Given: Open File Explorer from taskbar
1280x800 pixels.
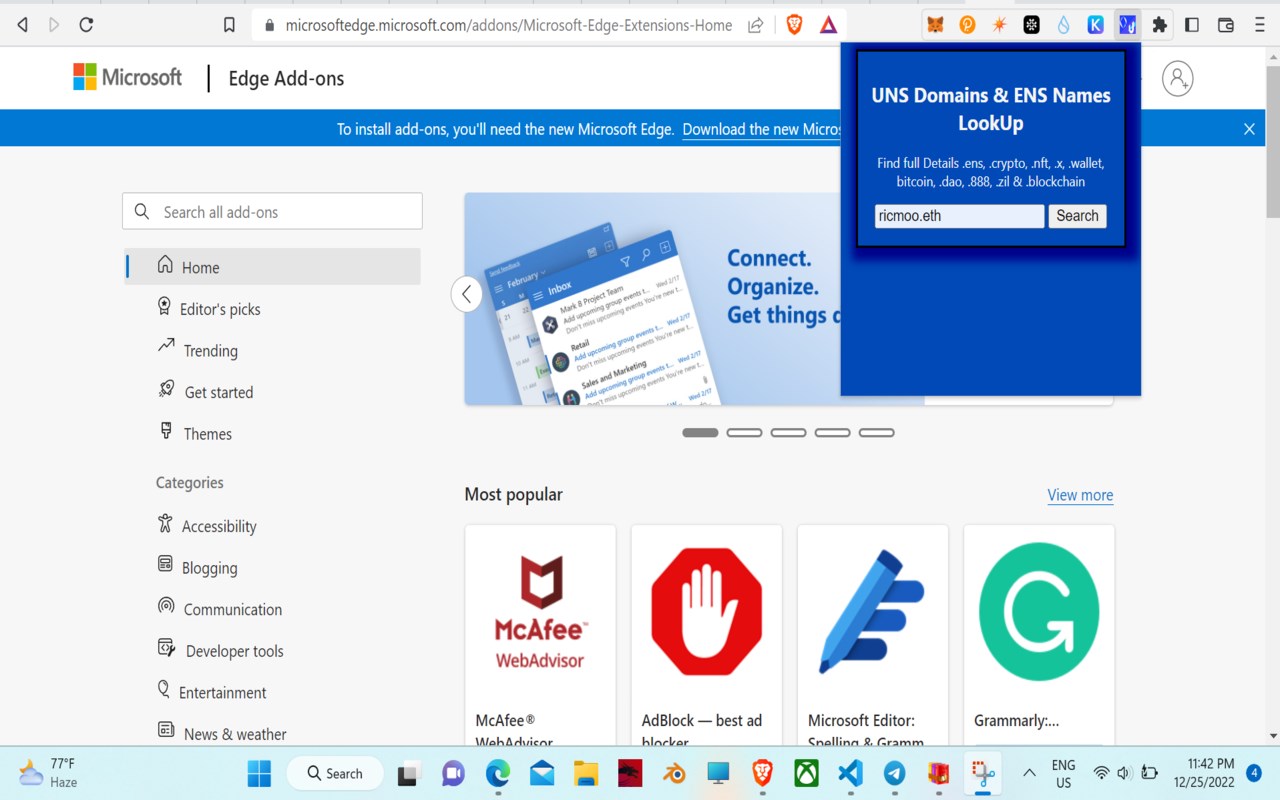Looking at the screenshot, I should pos(585,774).
